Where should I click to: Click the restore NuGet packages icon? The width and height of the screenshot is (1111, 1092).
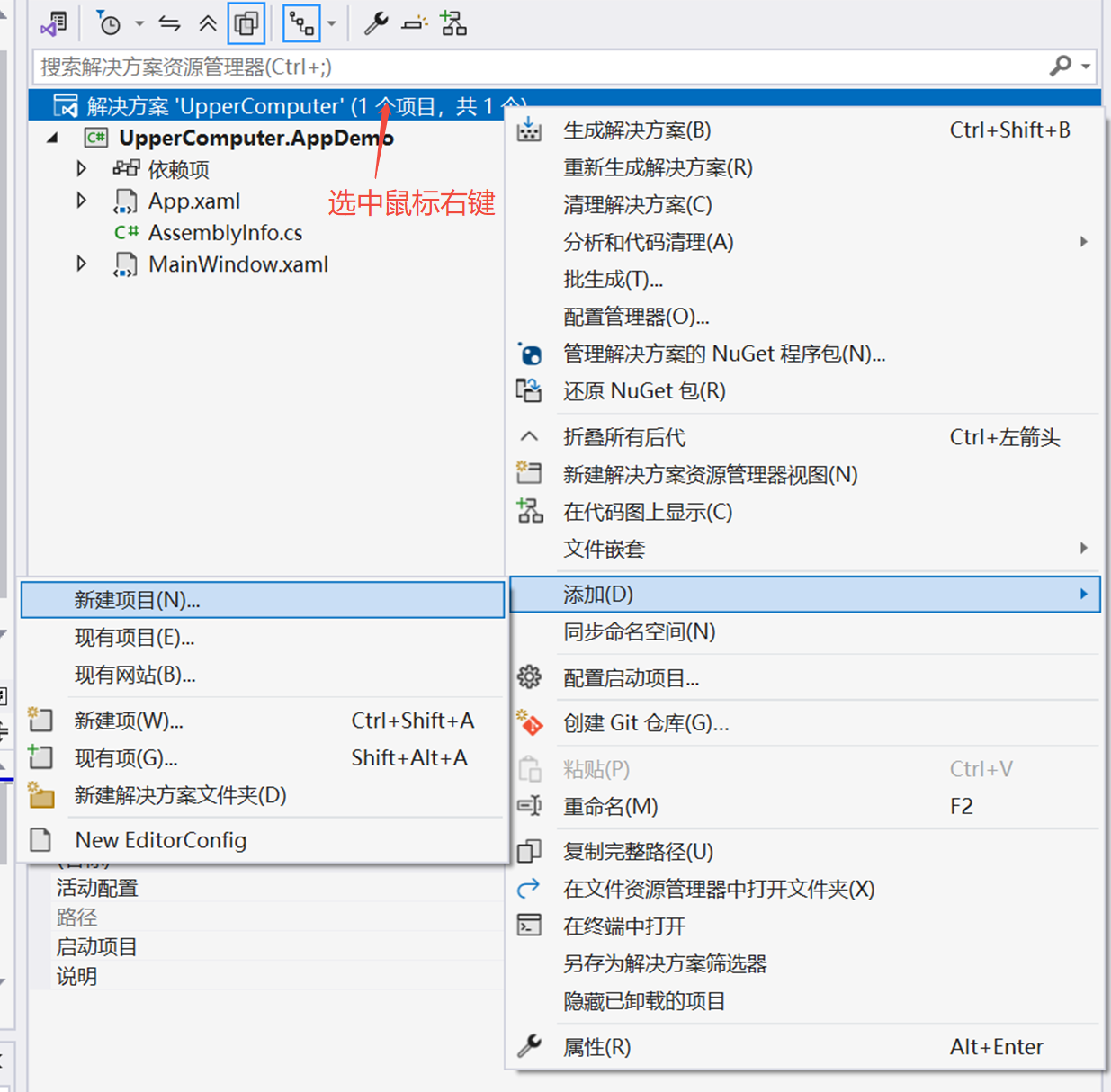coord(529,390)
